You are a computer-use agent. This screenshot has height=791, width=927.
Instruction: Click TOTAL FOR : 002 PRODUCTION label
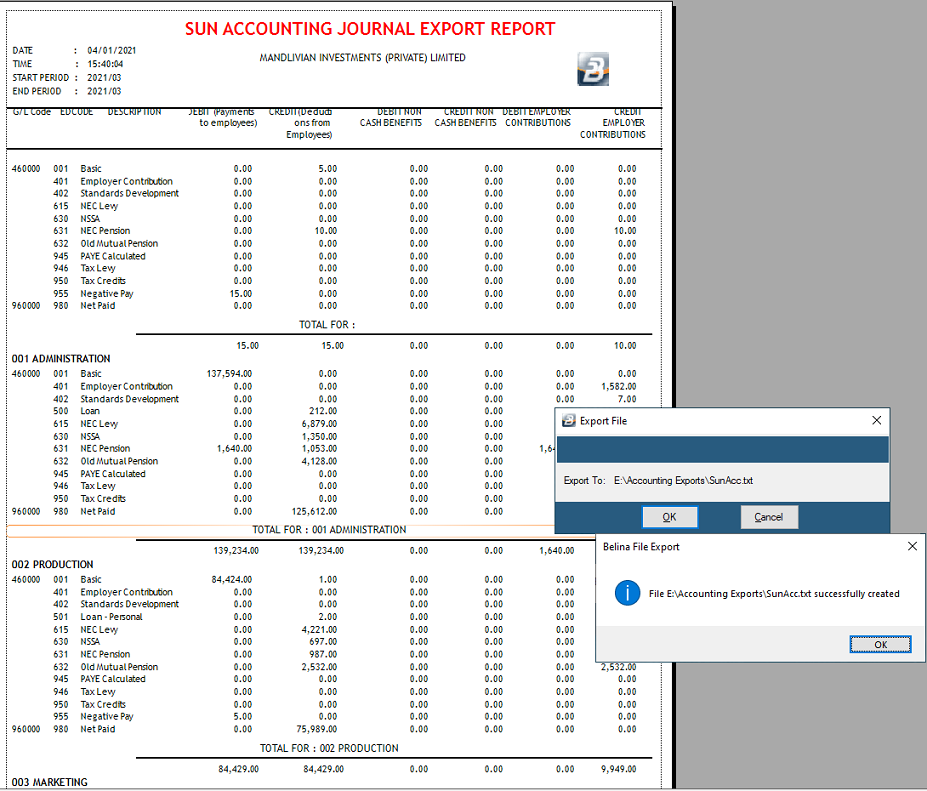click(x=329, y=748)
